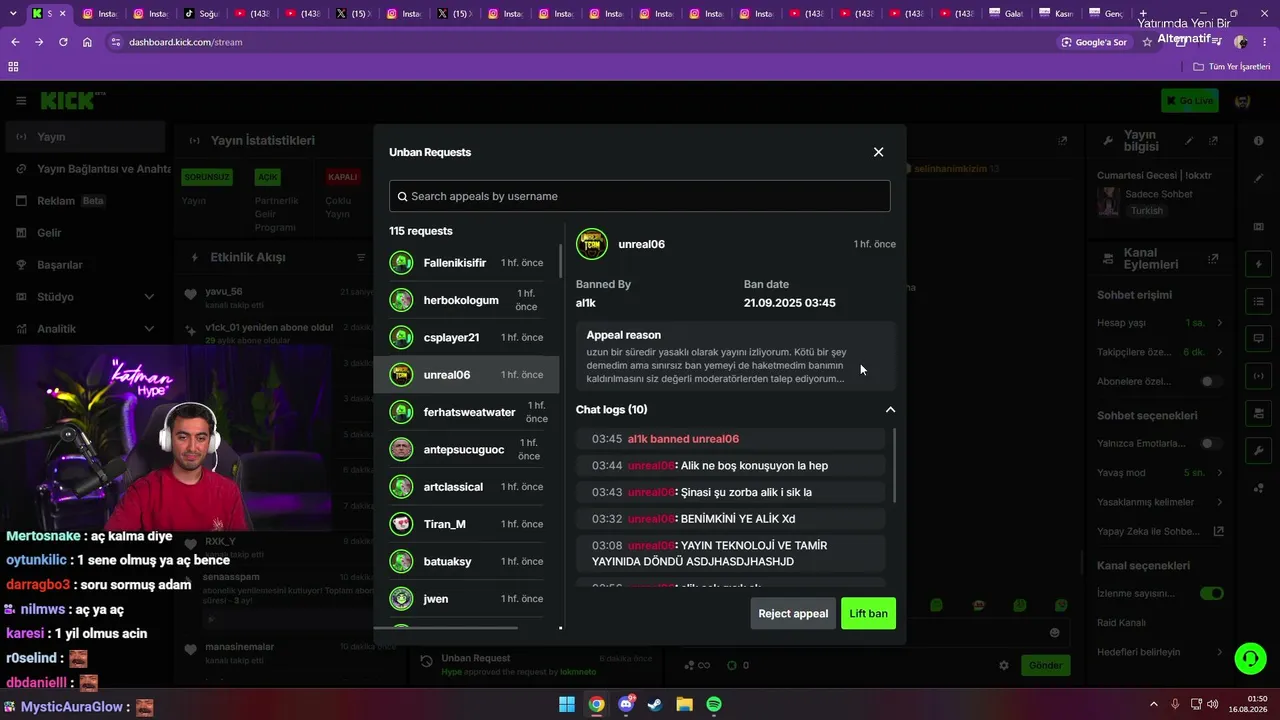The width and height of the screenshot is (1280, 720).
Task: Click the lightning icon in right rail
Action: click(1258, 264)
